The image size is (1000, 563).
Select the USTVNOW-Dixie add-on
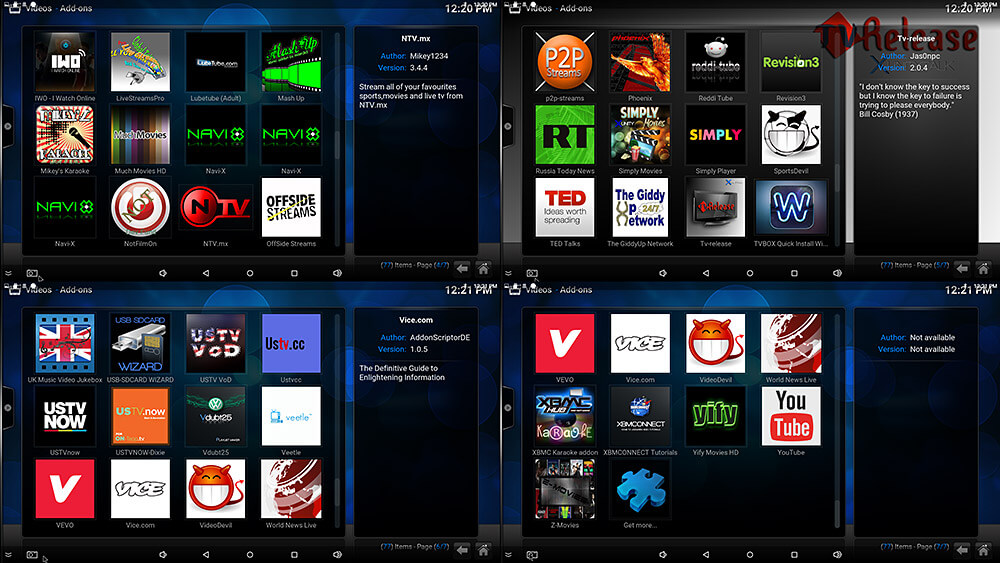pyautogui.click(x=140, y=416)
